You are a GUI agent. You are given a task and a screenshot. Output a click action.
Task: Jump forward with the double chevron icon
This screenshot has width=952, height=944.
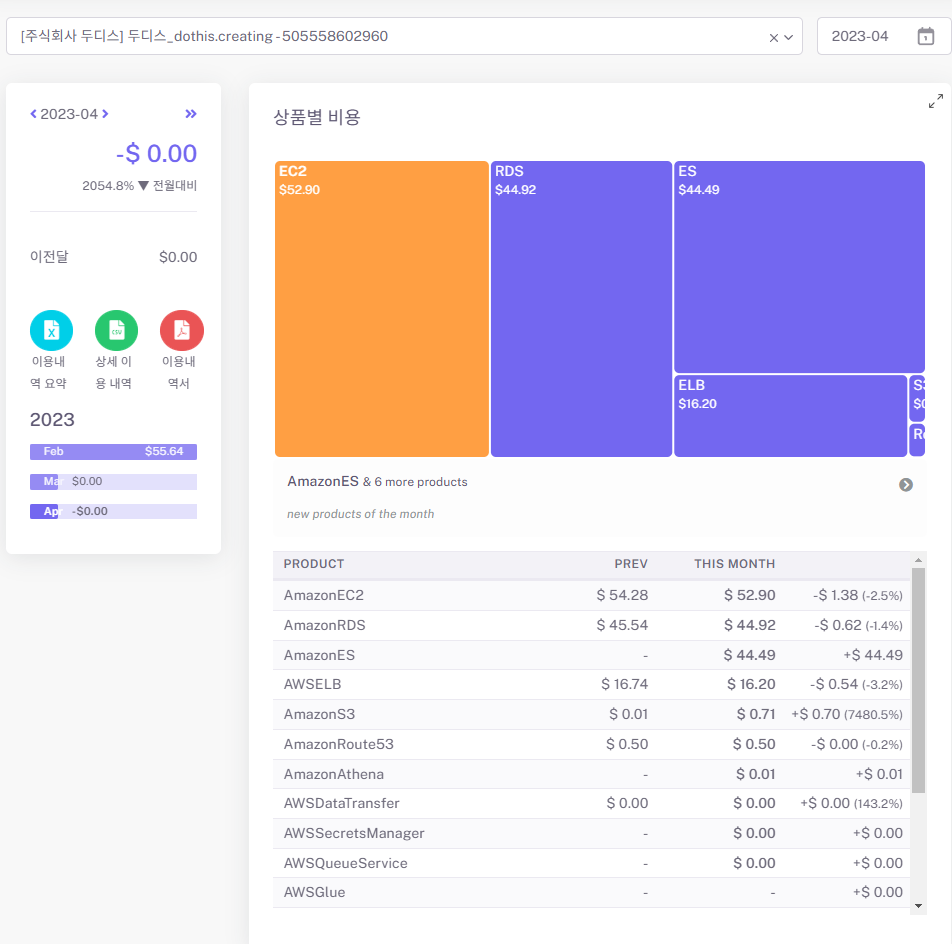(191, 114)
